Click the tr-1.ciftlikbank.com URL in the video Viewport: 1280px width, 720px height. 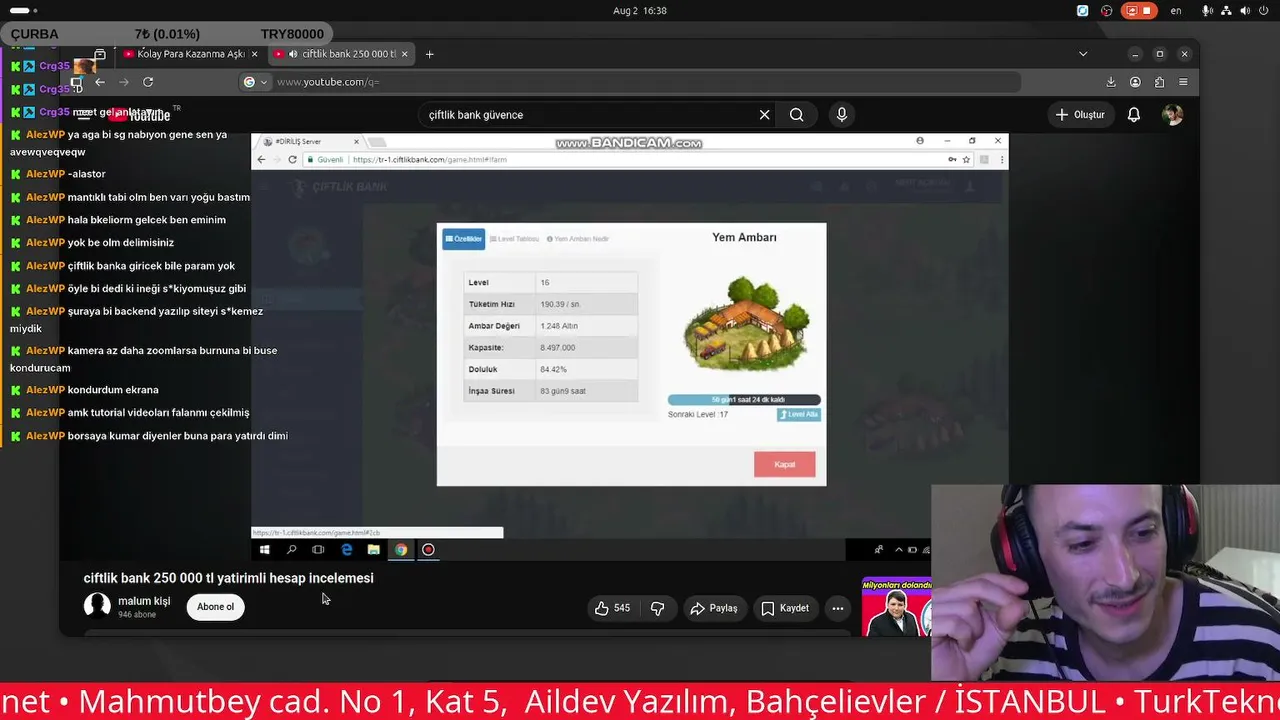coord(429,159)
